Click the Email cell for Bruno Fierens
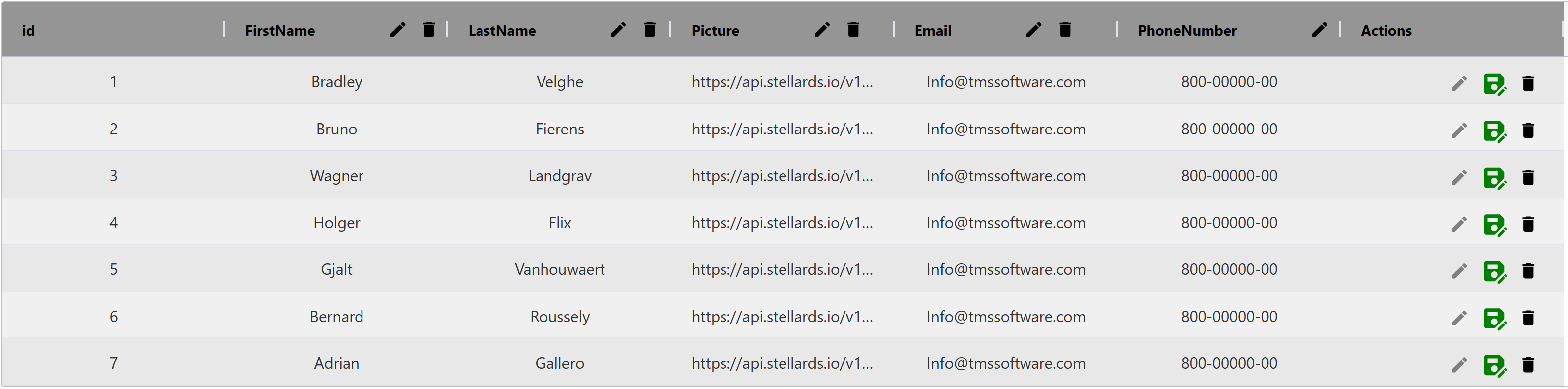Viewport: 1568px width, 389px height. click(1006, 130)
